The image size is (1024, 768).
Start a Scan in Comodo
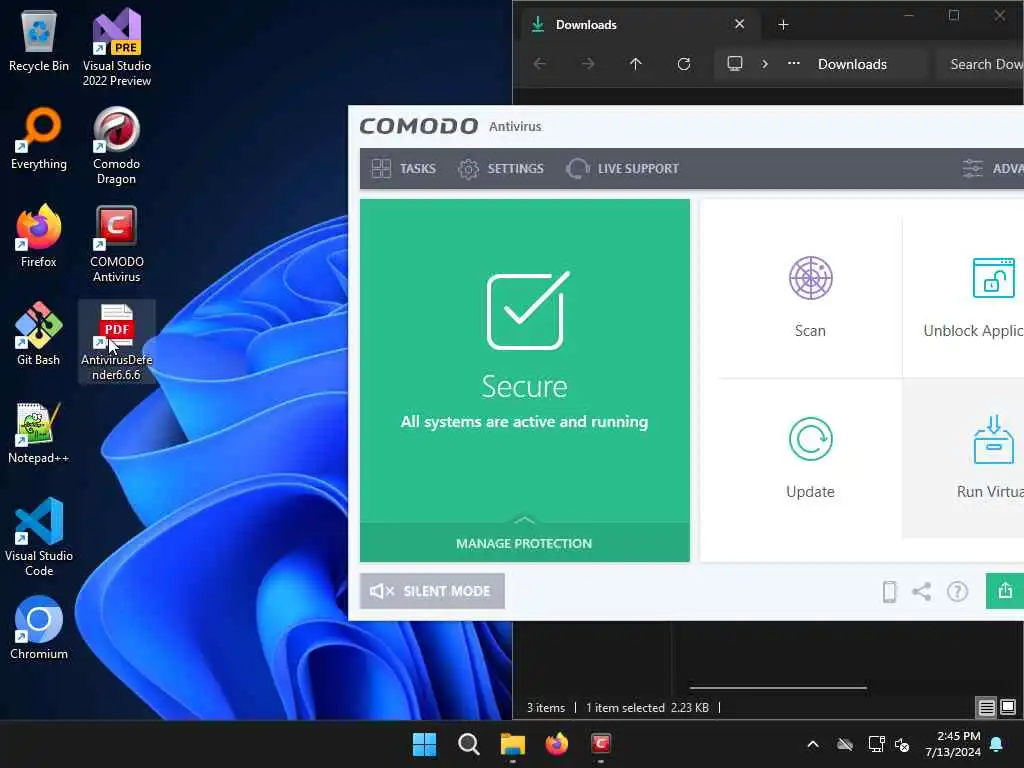coord(810,297)
